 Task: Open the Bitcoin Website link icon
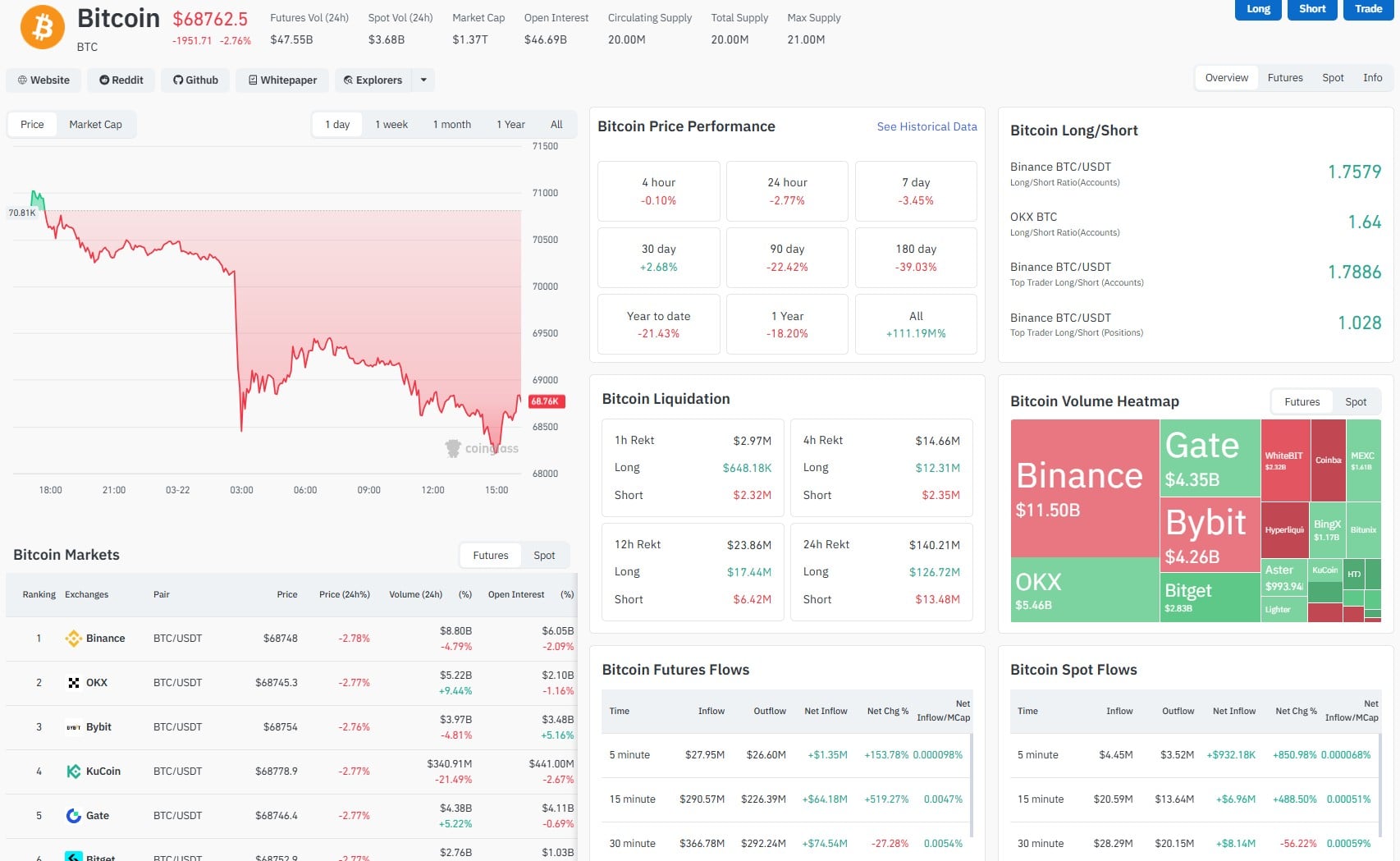click(22, 80)
